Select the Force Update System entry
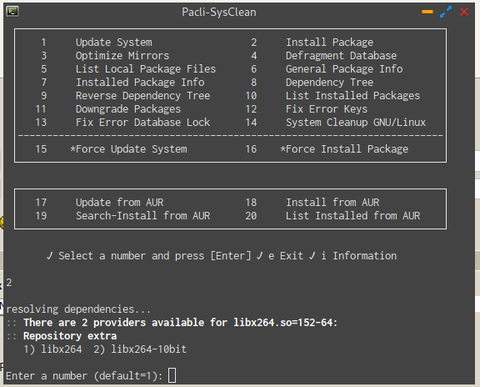Screen dimensions: 480x387 [x=129, y=149]
